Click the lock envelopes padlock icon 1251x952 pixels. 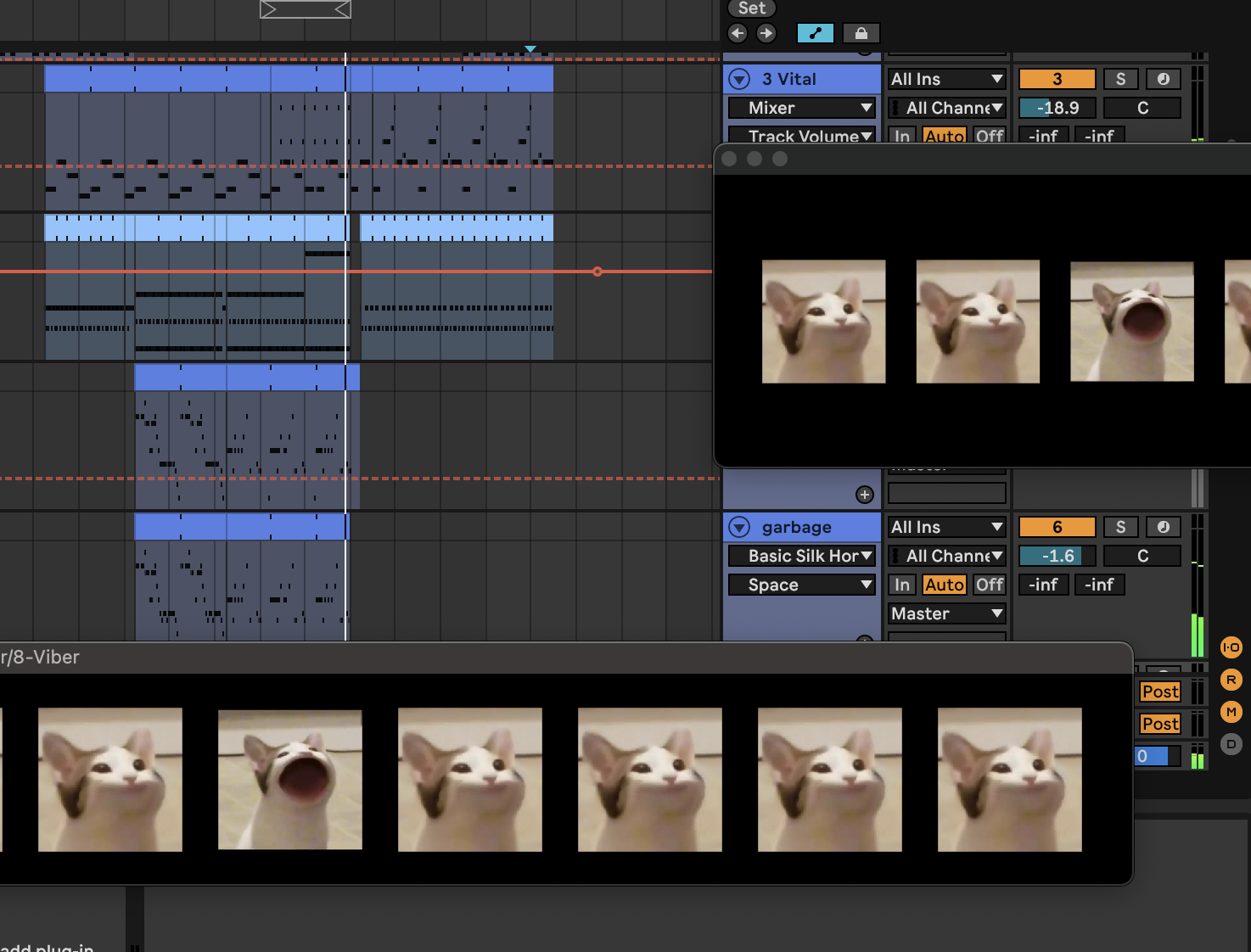coord(861,33)
